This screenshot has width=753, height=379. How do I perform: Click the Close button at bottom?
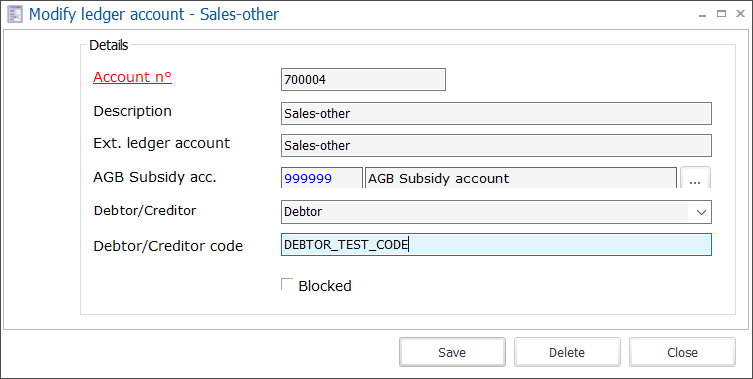682,353
